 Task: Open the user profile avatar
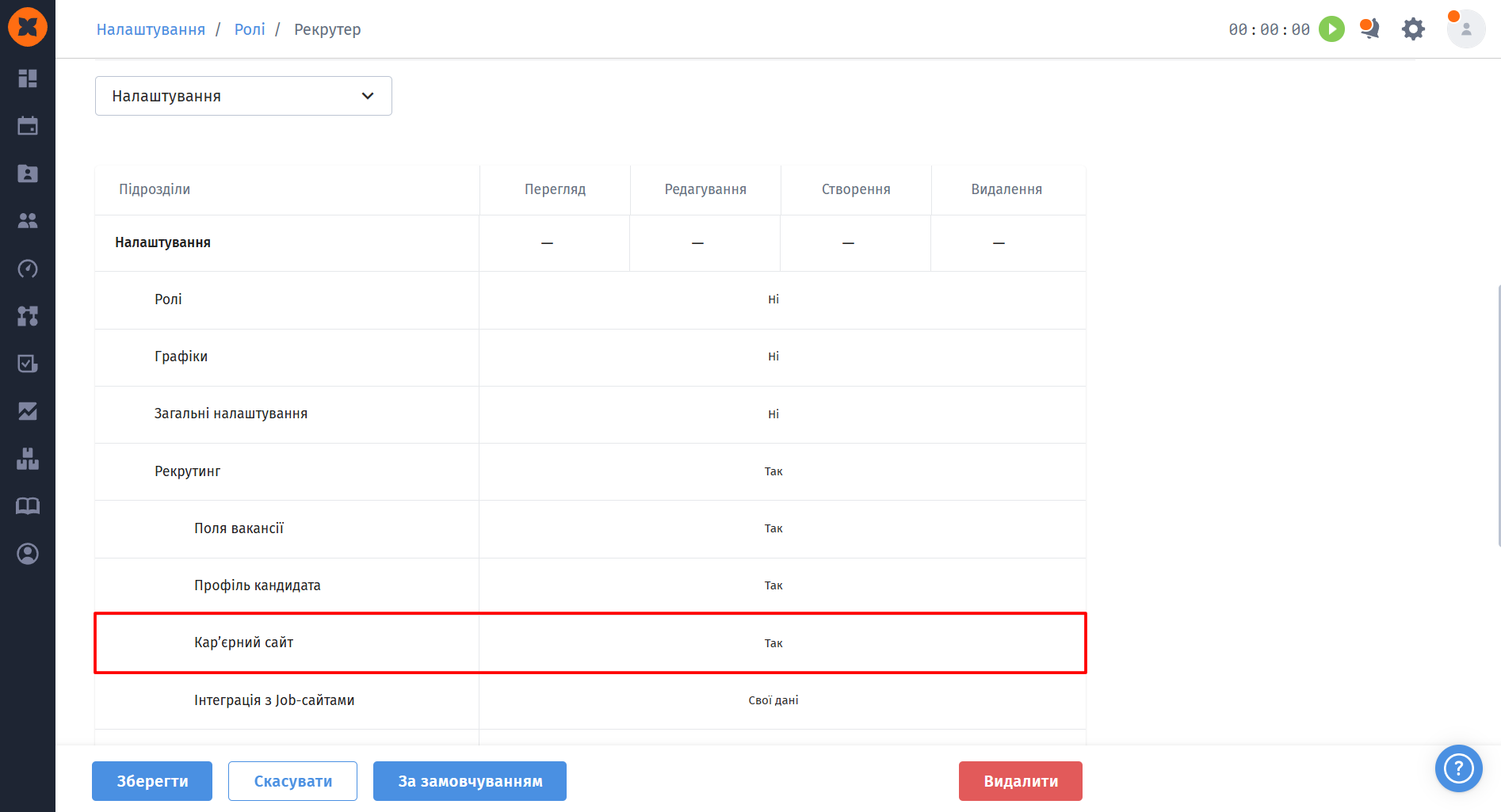pos(1466,29)
